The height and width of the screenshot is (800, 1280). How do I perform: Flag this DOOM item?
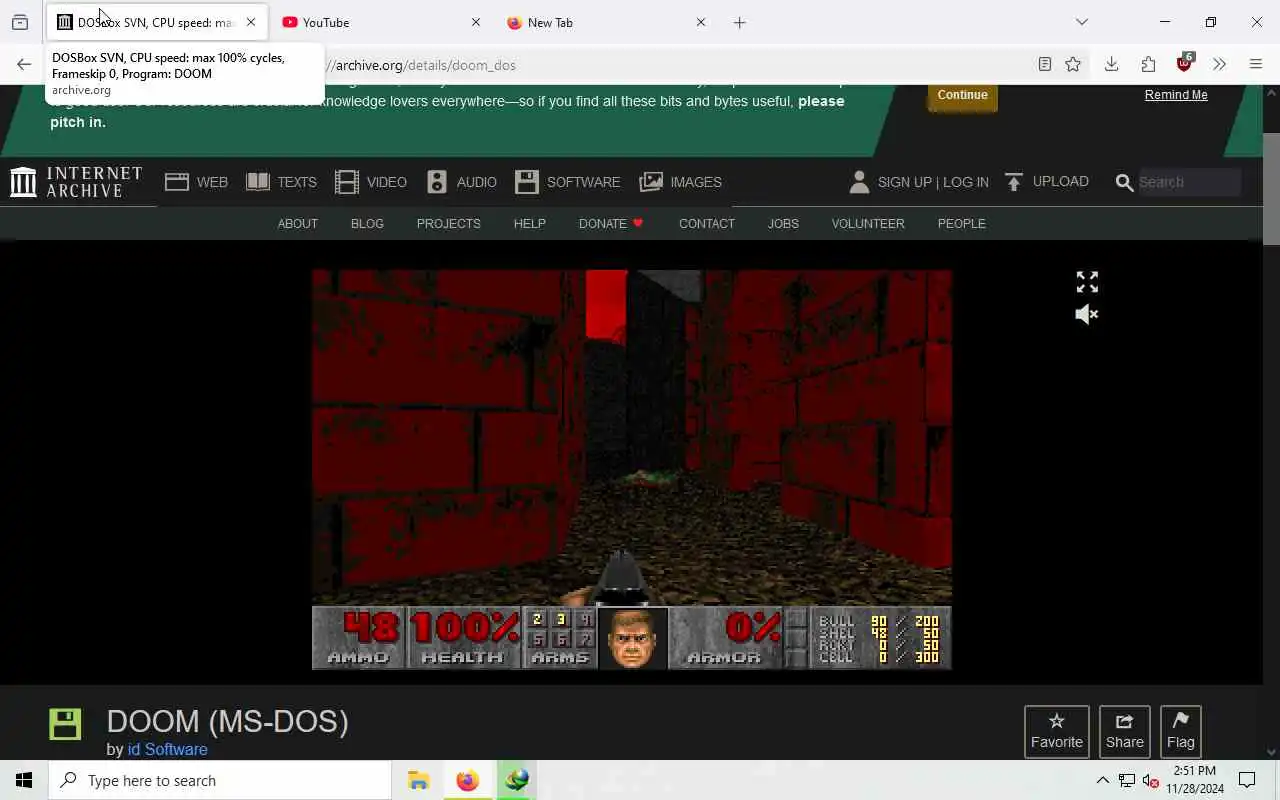pyautogui.click(x=1180, y=732)
